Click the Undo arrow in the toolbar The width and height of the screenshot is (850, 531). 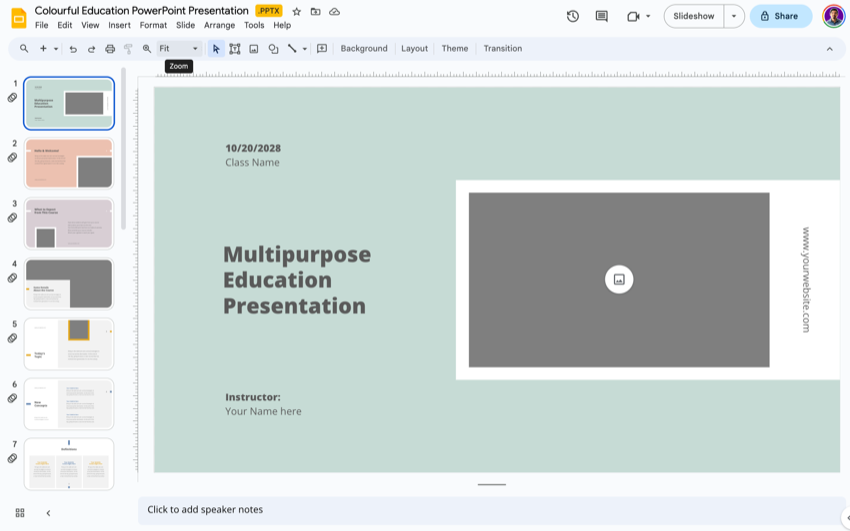(x=73, y=49)
